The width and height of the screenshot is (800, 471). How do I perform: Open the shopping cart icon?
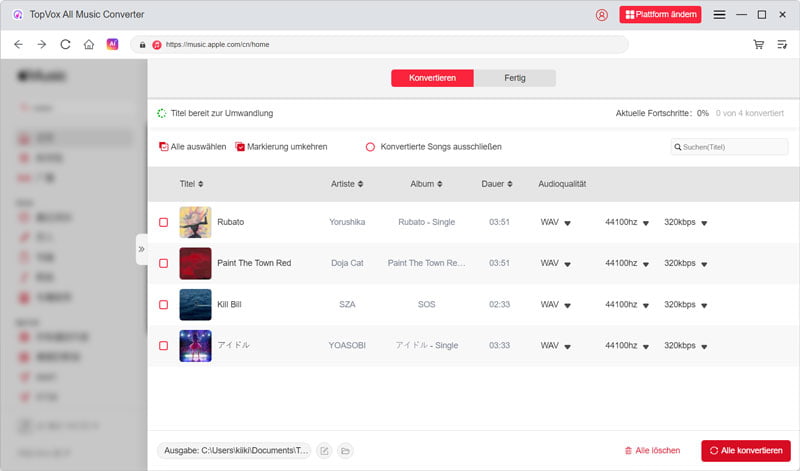pyautogui.click(x=759, y=44)
